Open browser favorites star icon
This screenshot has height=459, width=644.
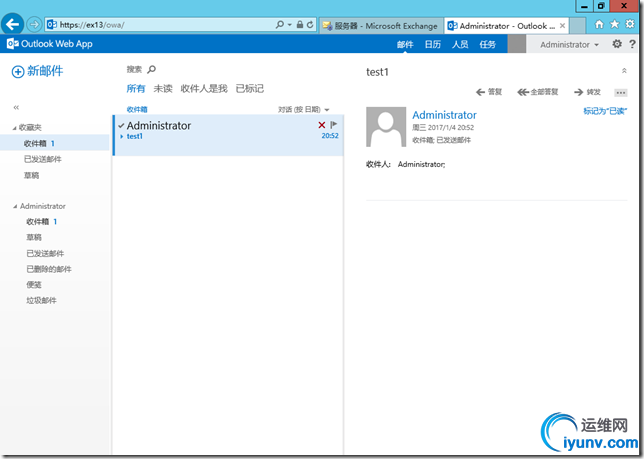[614, 24]
